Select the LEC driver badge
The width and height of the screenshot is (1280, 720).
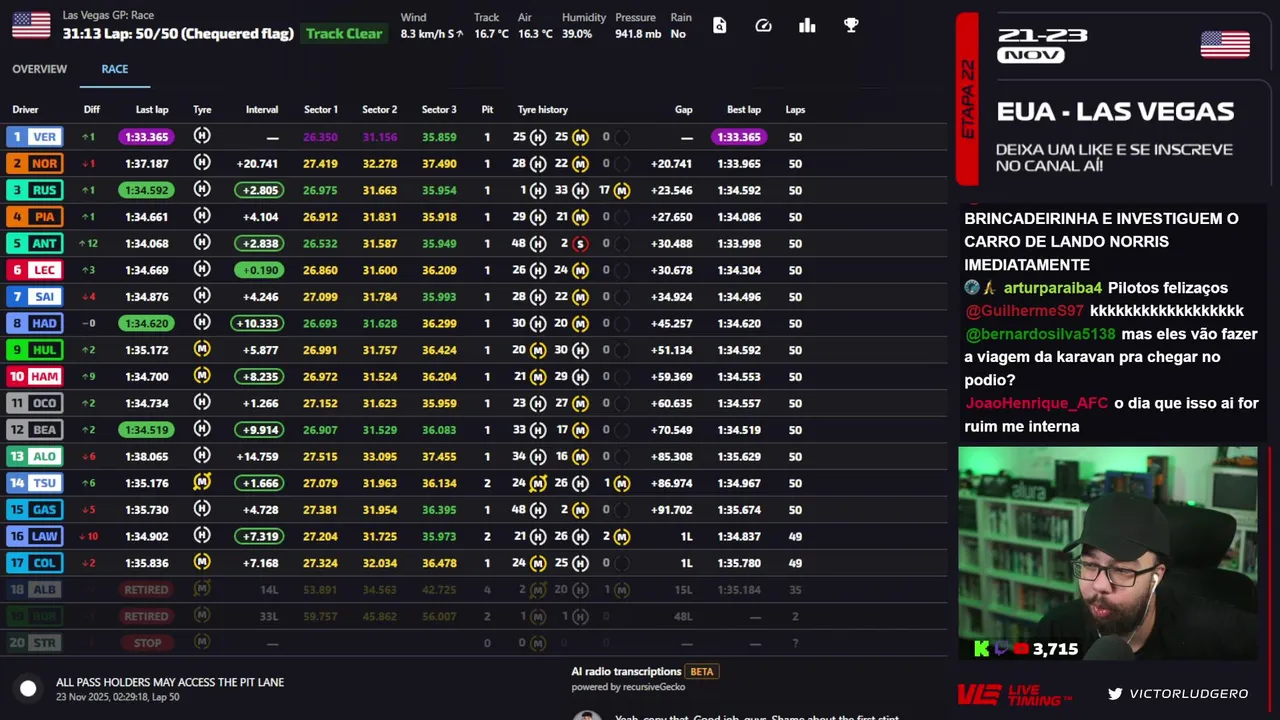point(35,270)
